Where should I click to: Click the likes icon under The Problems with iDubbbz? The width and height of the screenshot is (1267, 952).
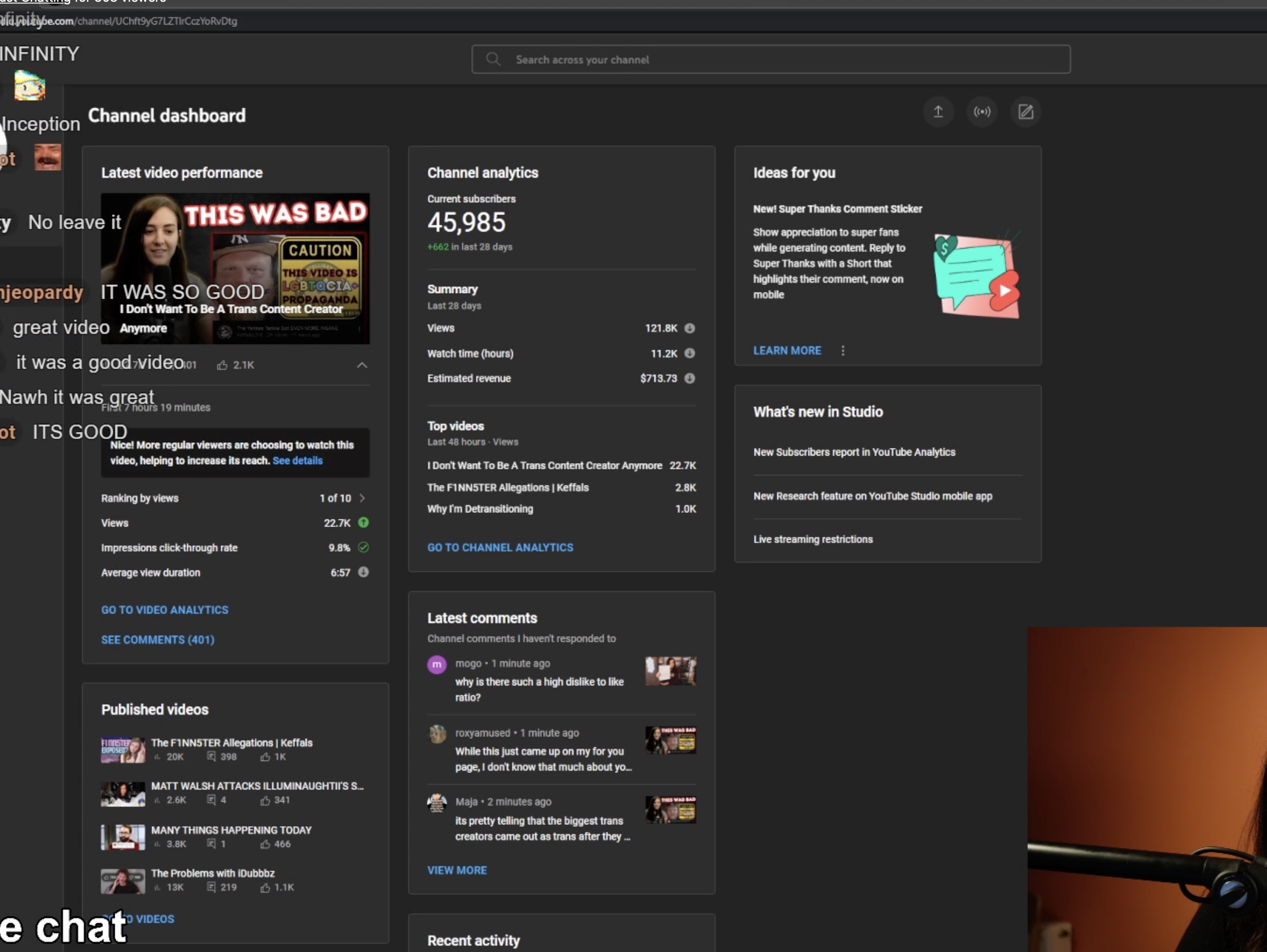tap(265, 887)
